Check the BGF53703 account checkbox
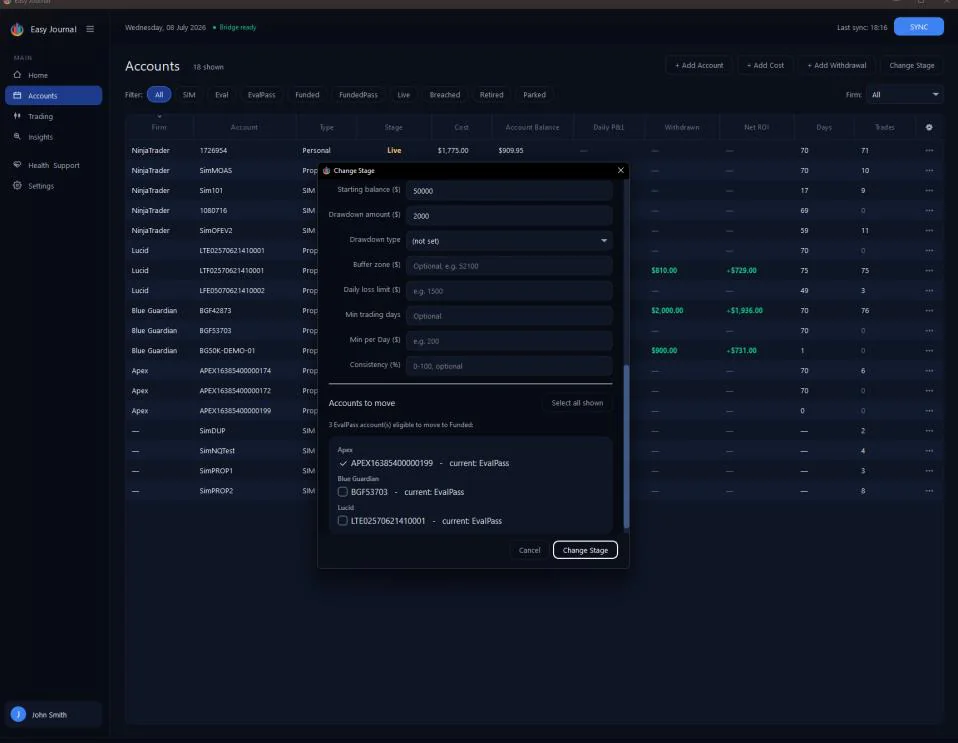Image resolution: width=958 pixels, height=743 pixels. [x=343, y=492]
